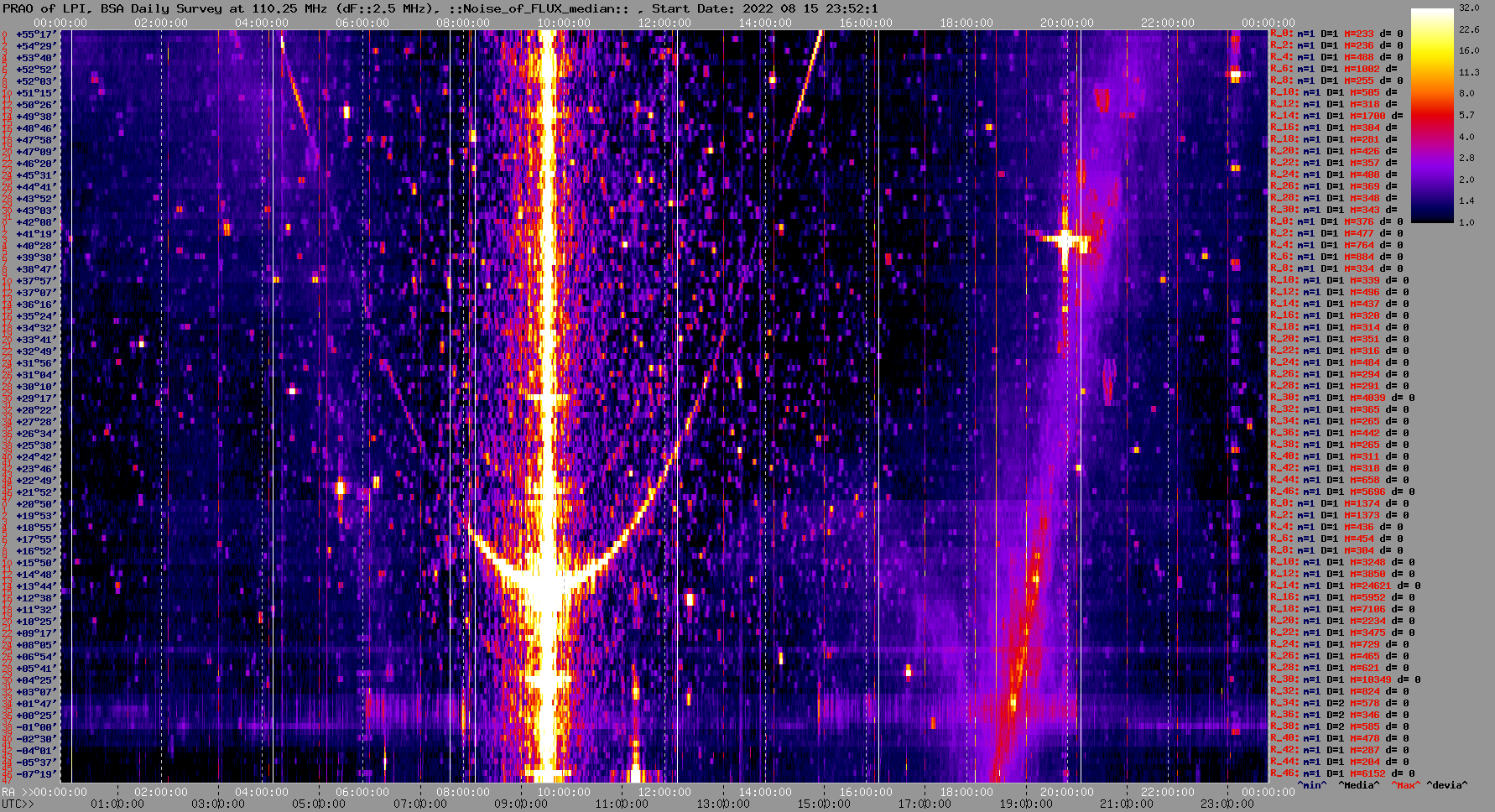Click the declination label +49°38'
The height and width of the screenshot is (812, 1495).
pyautogui.click(x=35, y=117)
